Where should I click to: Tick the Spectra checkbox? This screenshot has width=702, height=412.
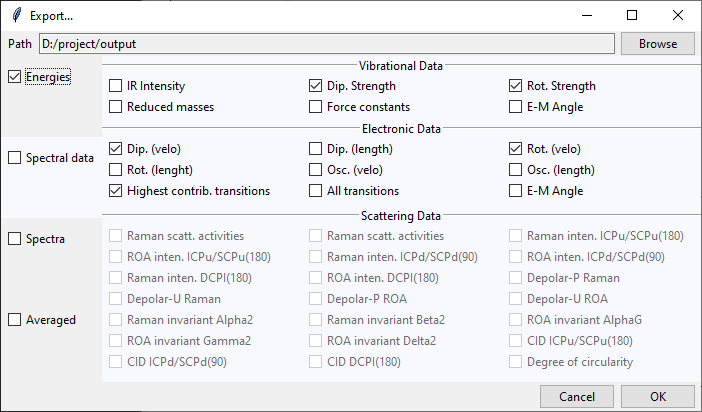coord(14,239)
